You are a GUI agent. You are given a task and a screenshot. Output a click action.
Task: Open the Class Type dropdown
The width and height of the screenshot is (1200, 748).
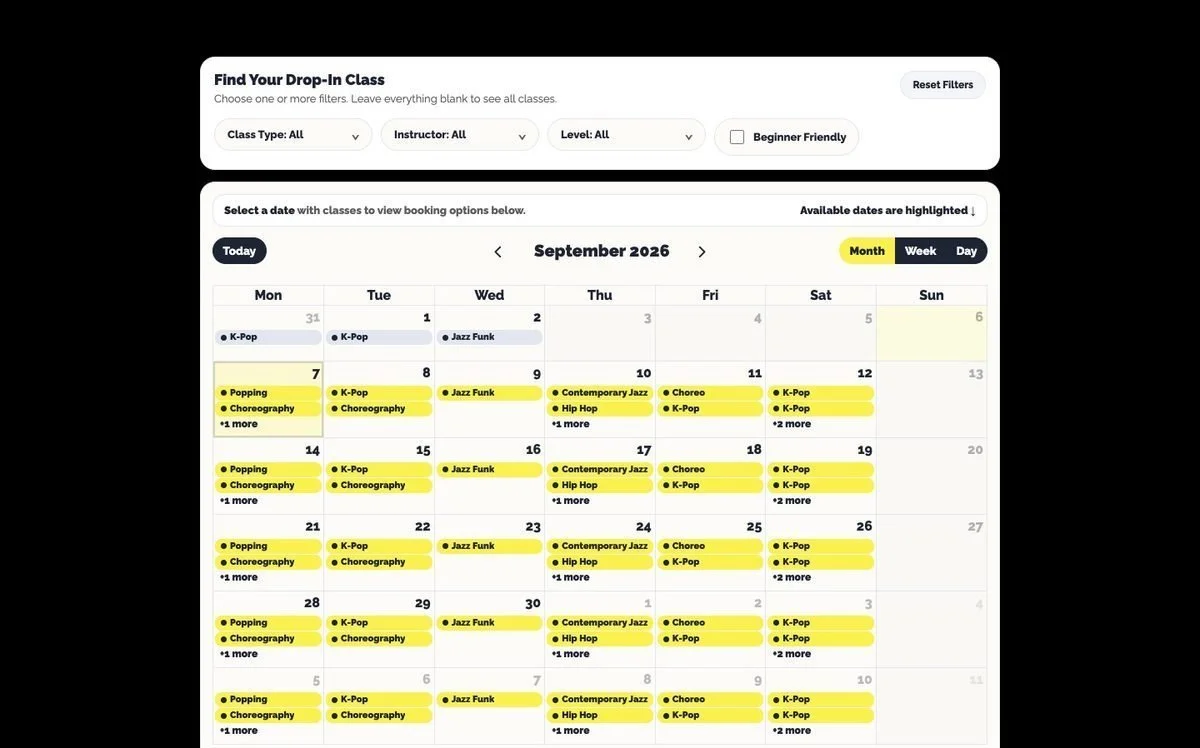click(293, 135)
